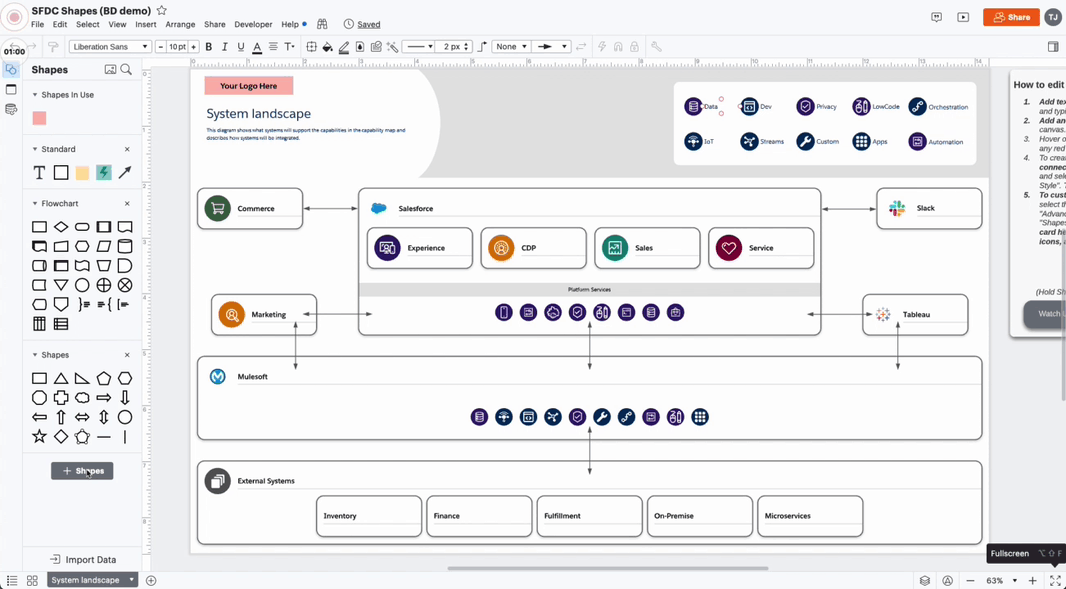
Task: Click the Saved status link
Action: pos(368,24)
